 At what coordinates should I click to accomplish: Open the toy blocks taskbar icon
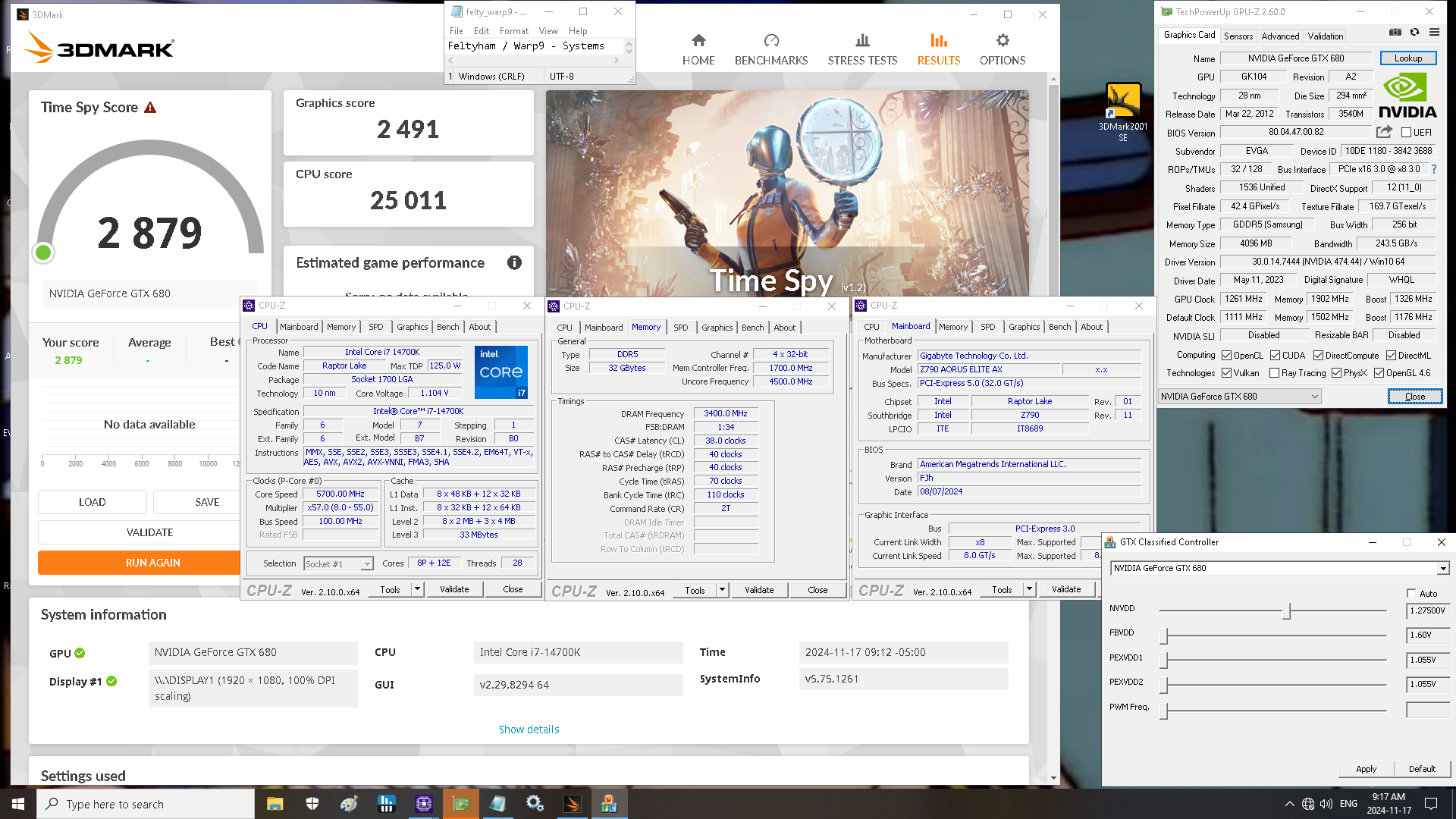pos(609,804)
